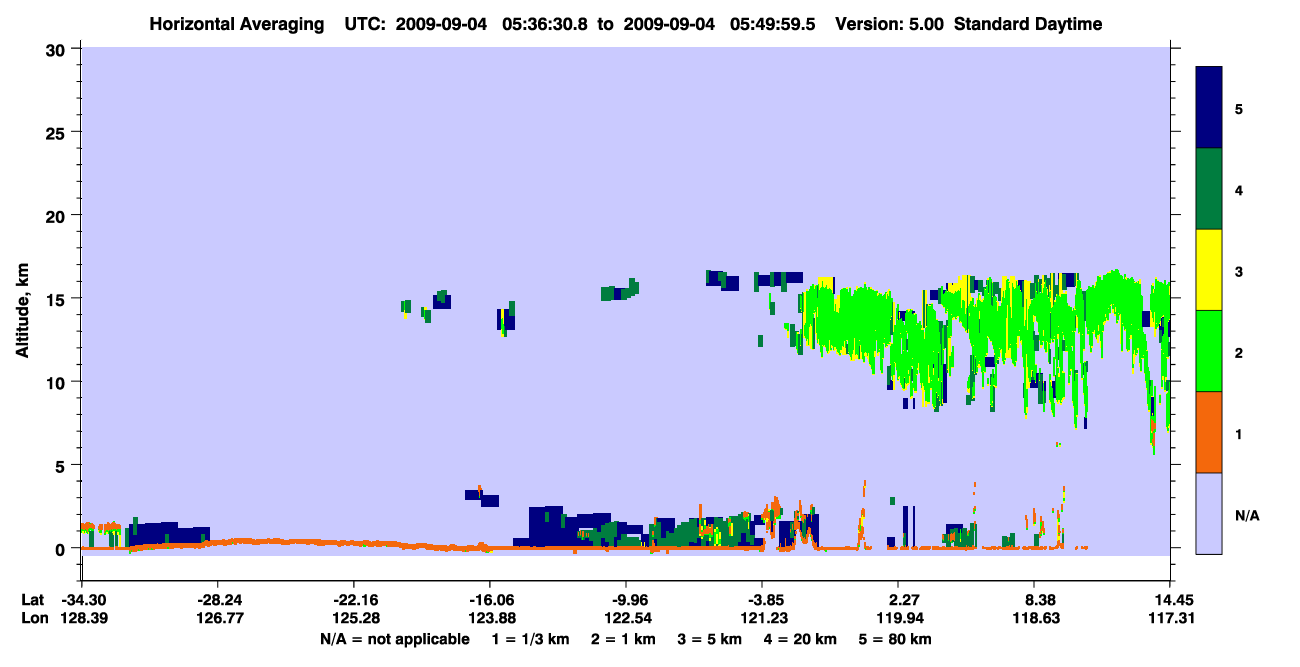
Task: Click legend text '4 = 20 km'
Action: click(x=800, y=639)
